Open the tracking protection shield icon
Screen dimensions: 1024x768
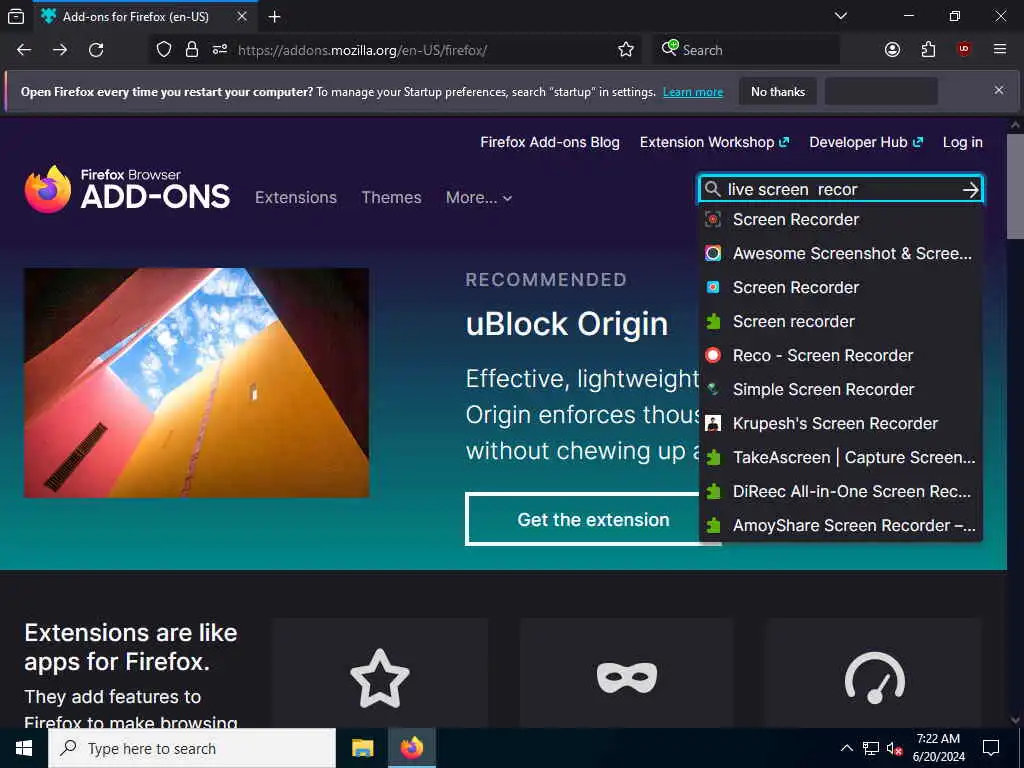(x=164, y=50)
